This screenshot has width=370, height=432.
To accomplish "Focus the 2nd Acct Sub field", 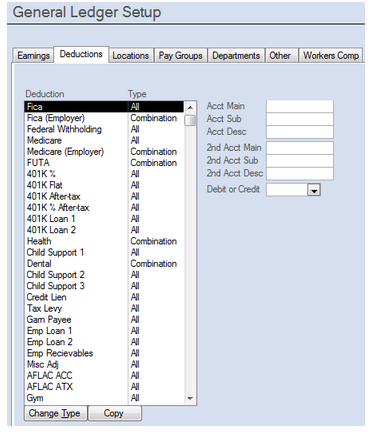I will point(299,161).
